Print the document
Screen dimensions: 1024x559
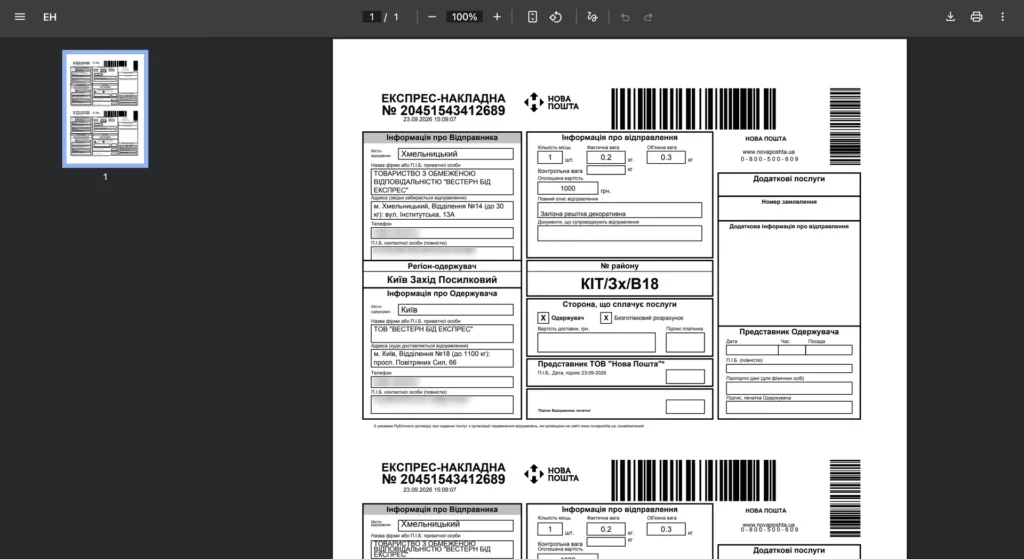[x=976, y=17]
